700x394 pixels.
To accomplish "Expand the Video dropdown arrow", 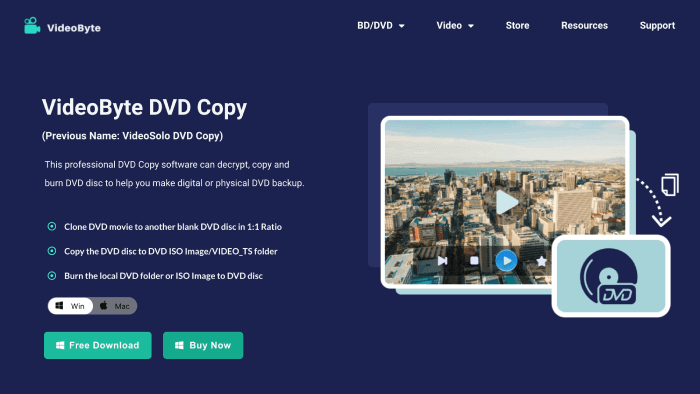I will point(471,26).
